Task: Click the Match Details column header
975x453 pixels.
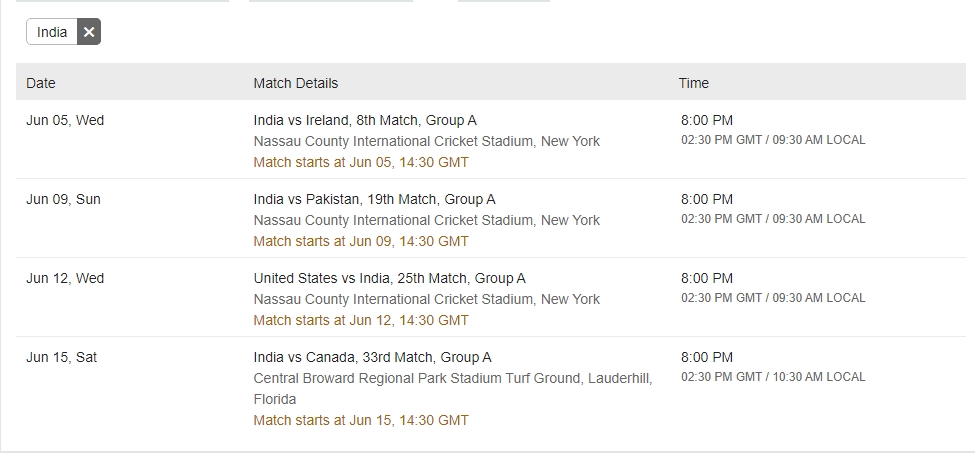Action: (296, 83)
